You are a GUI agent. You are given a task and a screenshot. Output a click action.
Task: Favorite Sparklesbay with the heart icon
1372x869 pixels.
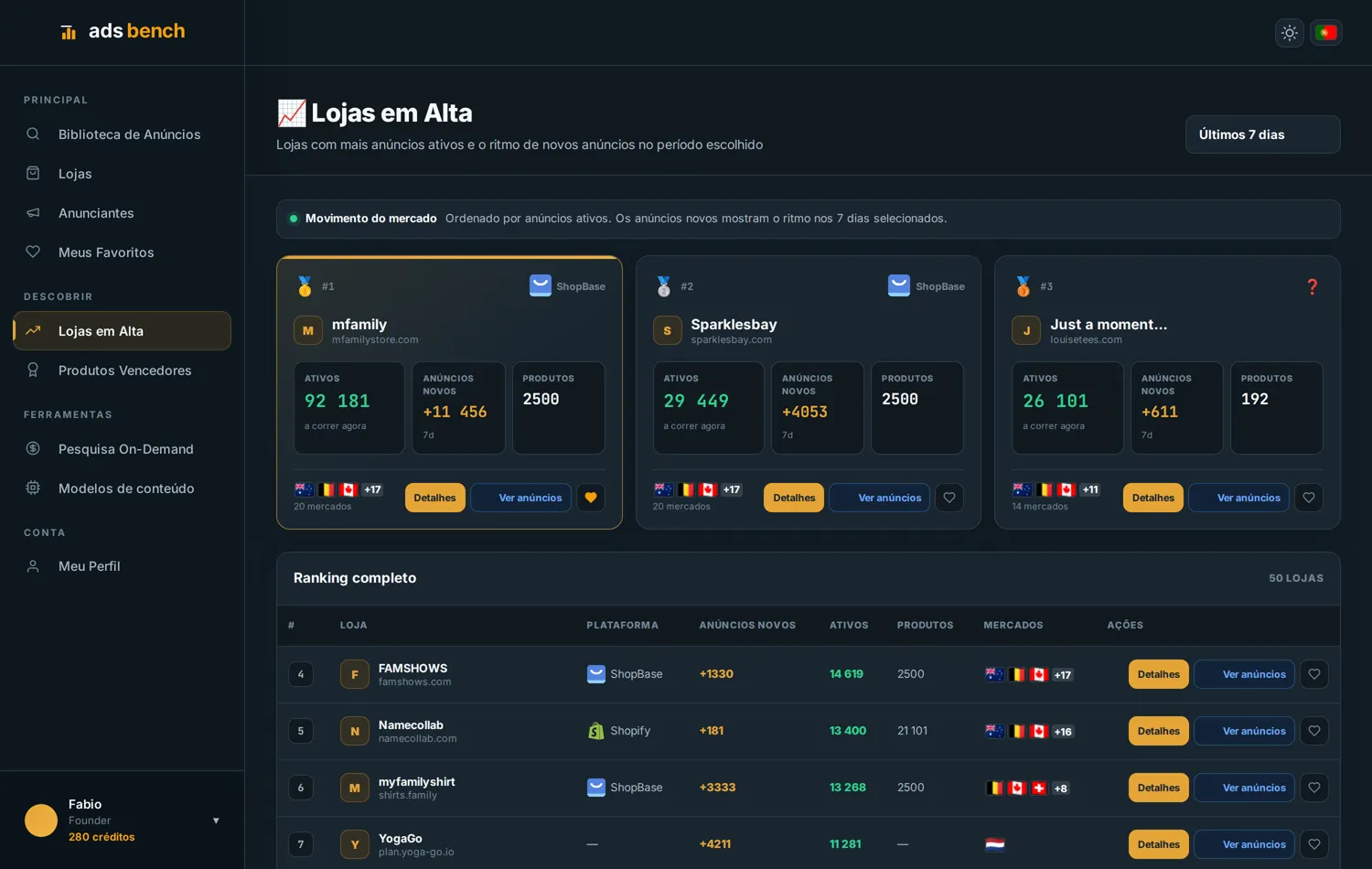click(x=949, y=498)
